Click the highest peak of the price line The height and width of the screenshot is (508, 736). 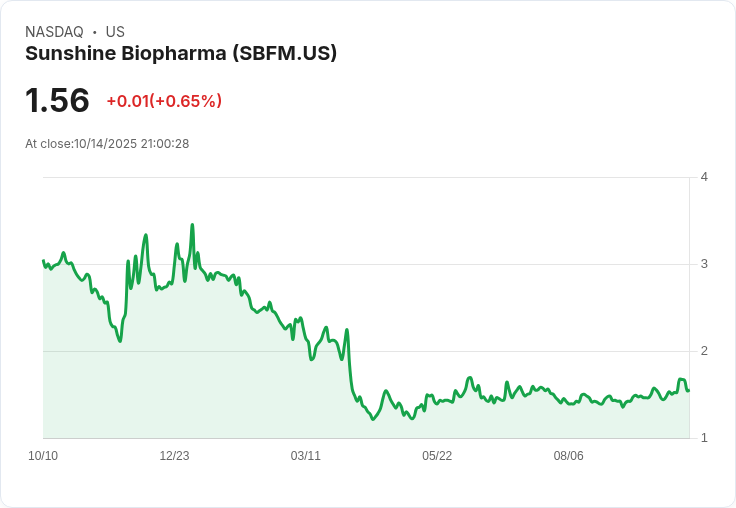(x=192, y=225)
